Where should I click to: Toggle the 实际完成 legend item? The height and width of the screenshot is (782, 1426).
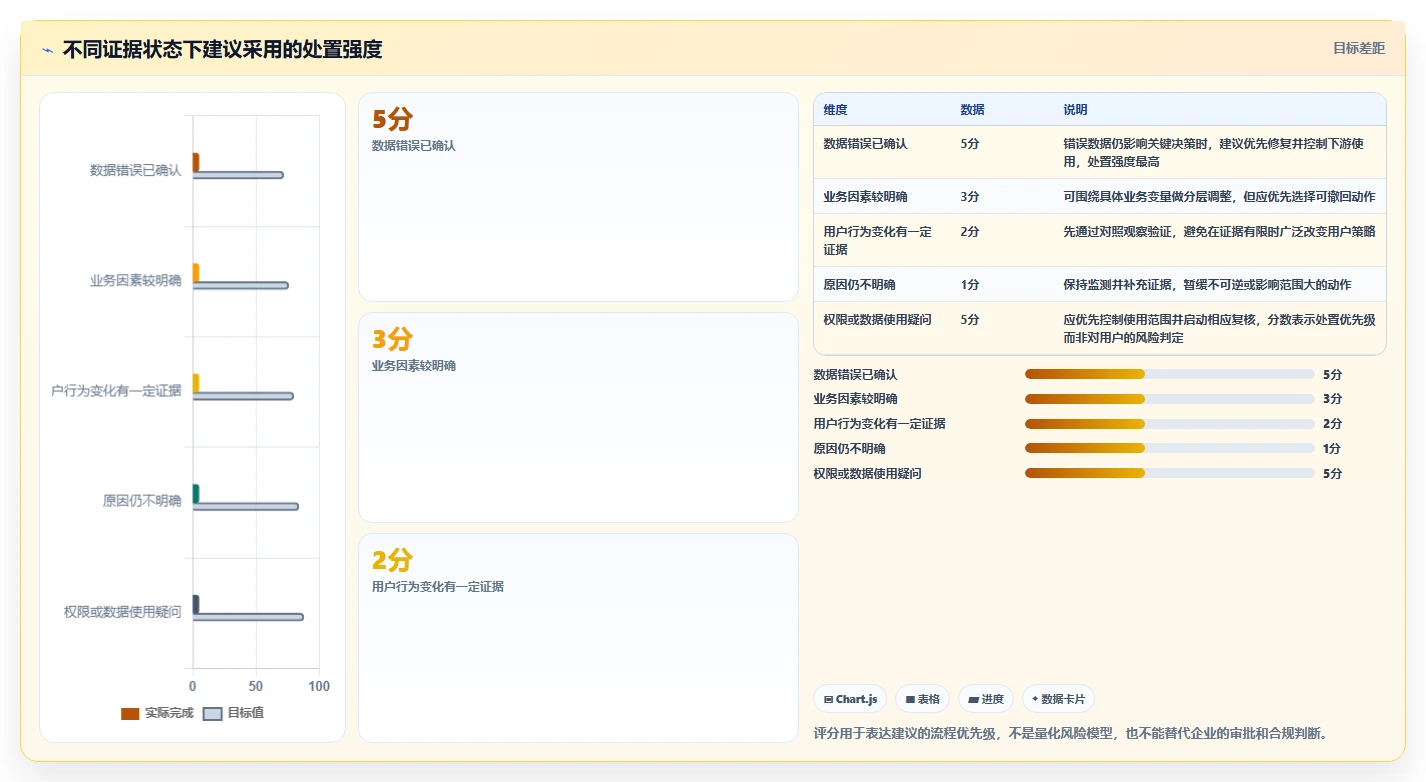coord(157,713)
